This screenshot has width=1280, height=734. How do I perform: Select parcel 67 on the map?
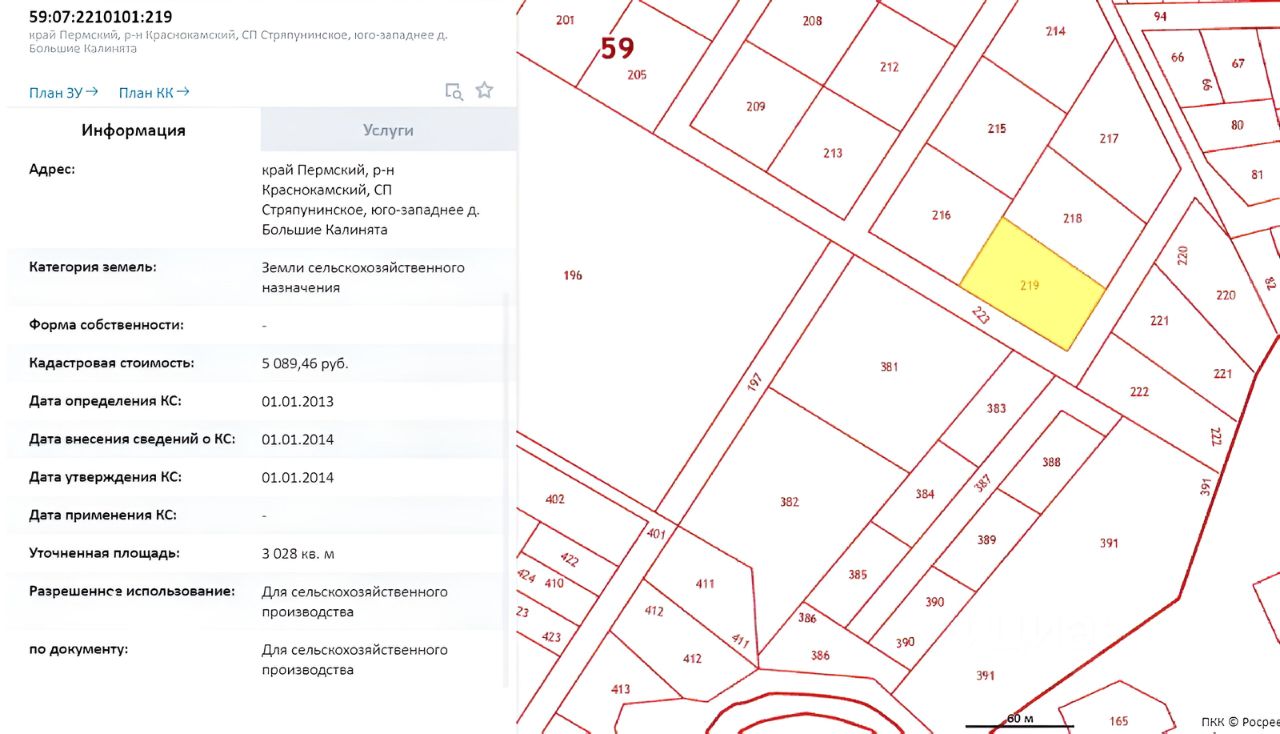(1238, 63)
